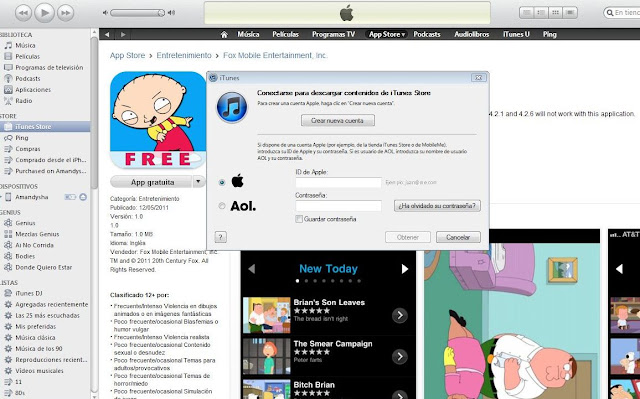Go to iTunes Store home icon
This screenshot has height=399, width=640.
[x=224, y=35]
